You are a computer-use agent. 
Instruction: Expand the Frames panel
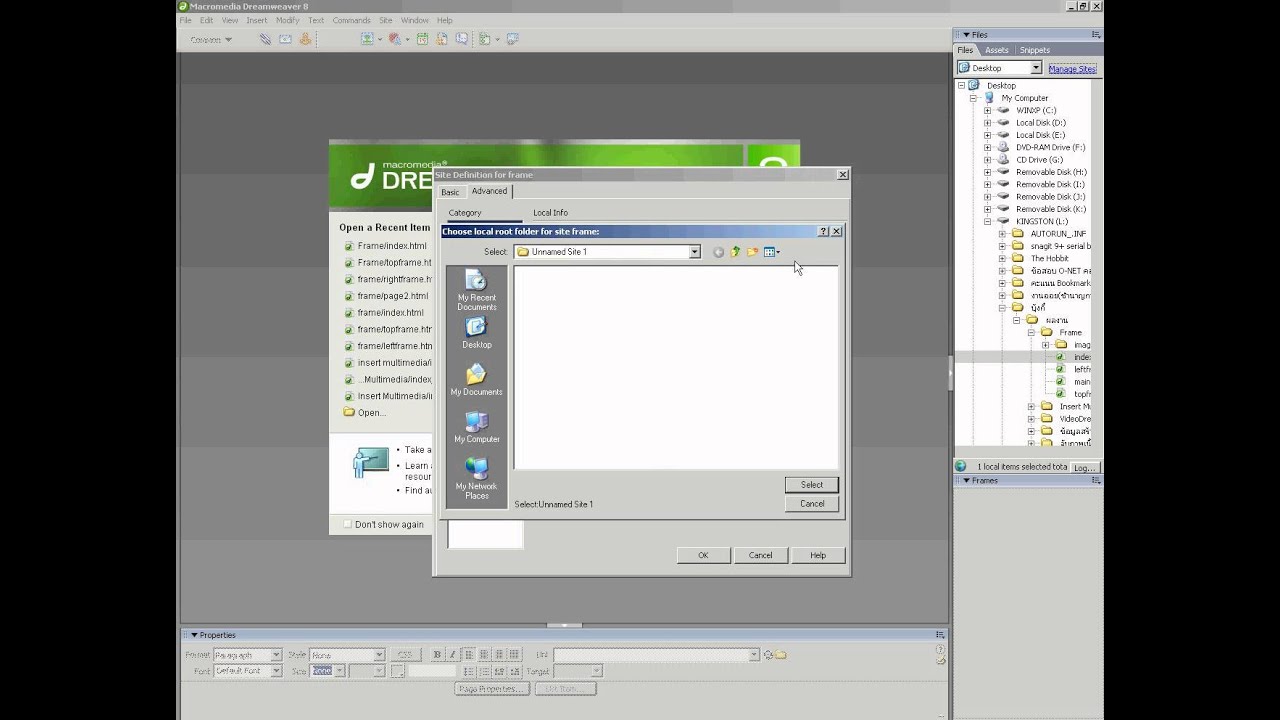(x=967, y=481)
